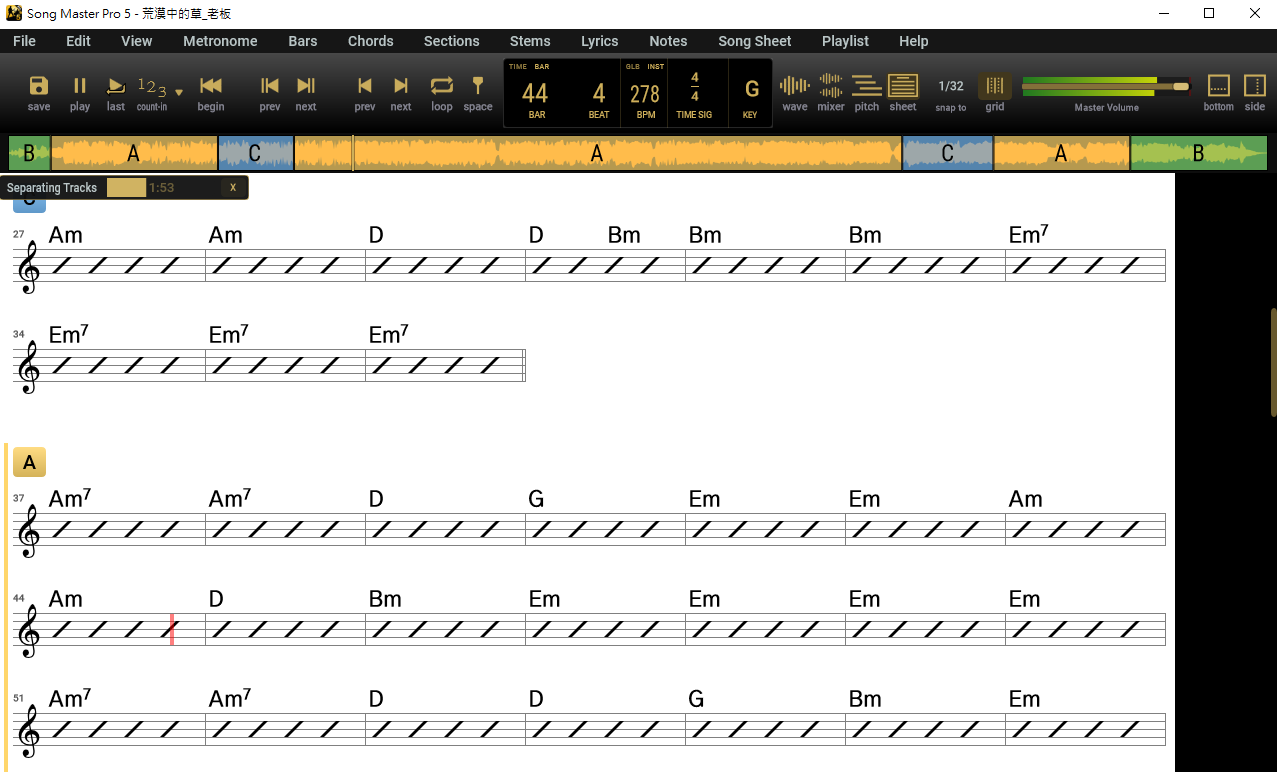Open the Notes menu

click(x=668, y=41)
